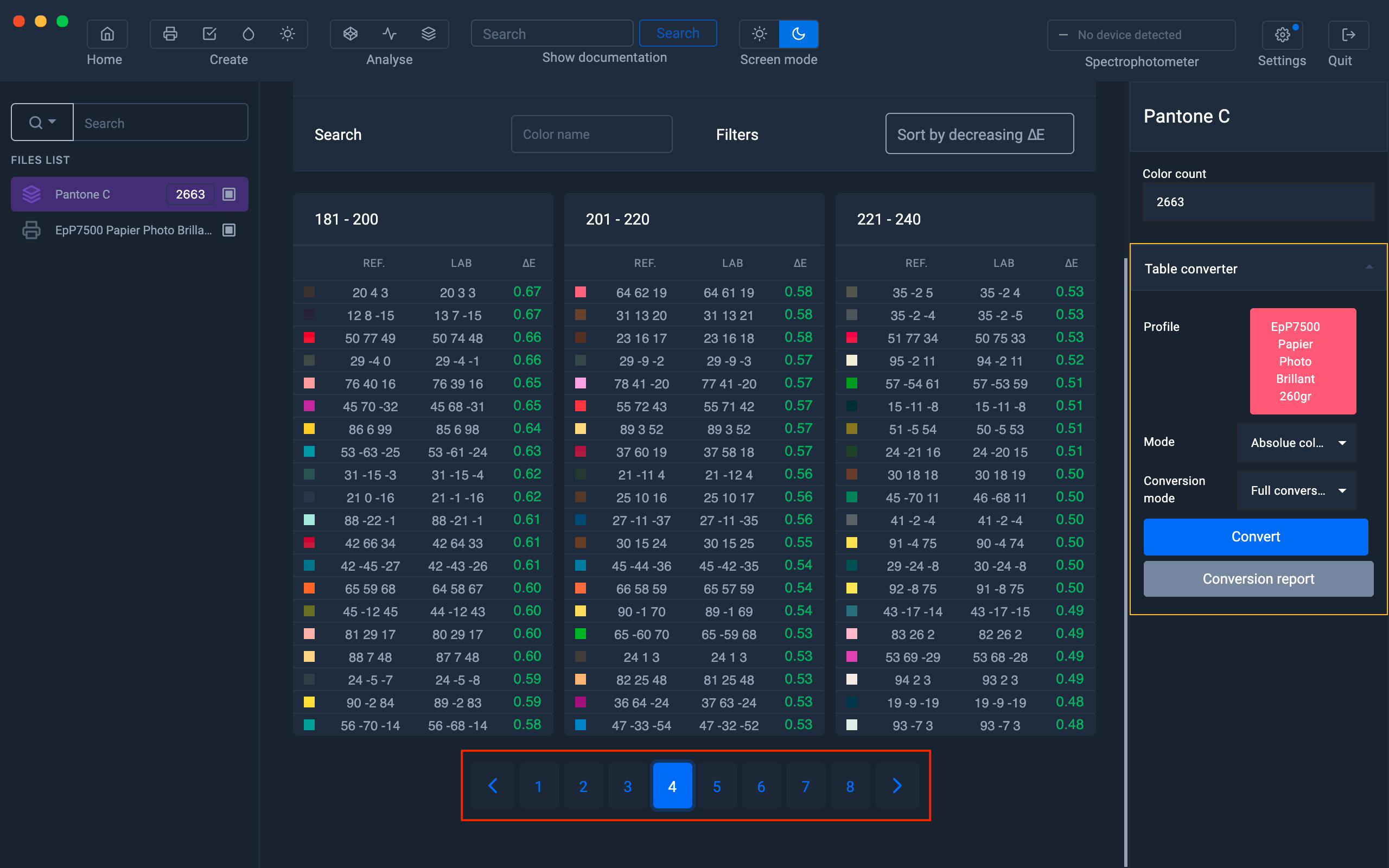Click yellow swatch of 86 6 99 row
The width and height of the screenshot is (1389, 868).
click(309, 429)
